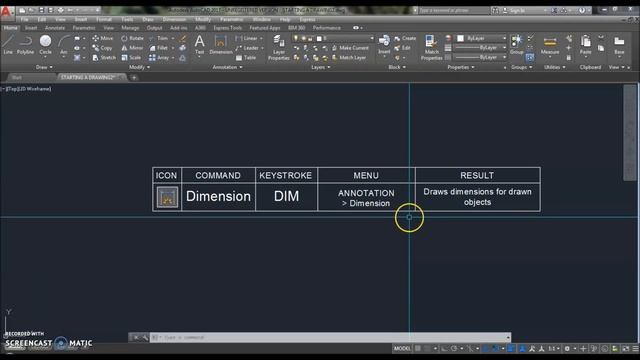640x360 pixels.
Task: Expand the Annotation panel dropdown
Action: coord(227,67)
